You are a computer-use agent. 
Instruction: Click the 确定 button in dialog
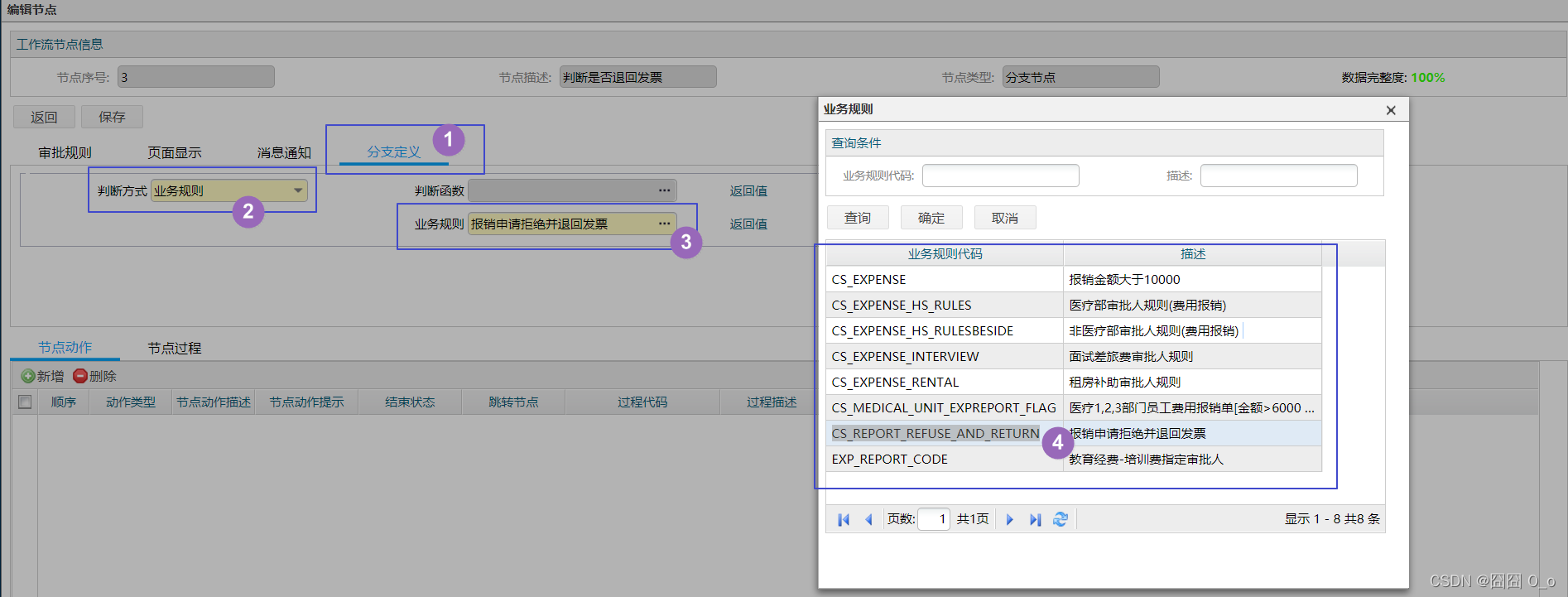coord(931,218)
